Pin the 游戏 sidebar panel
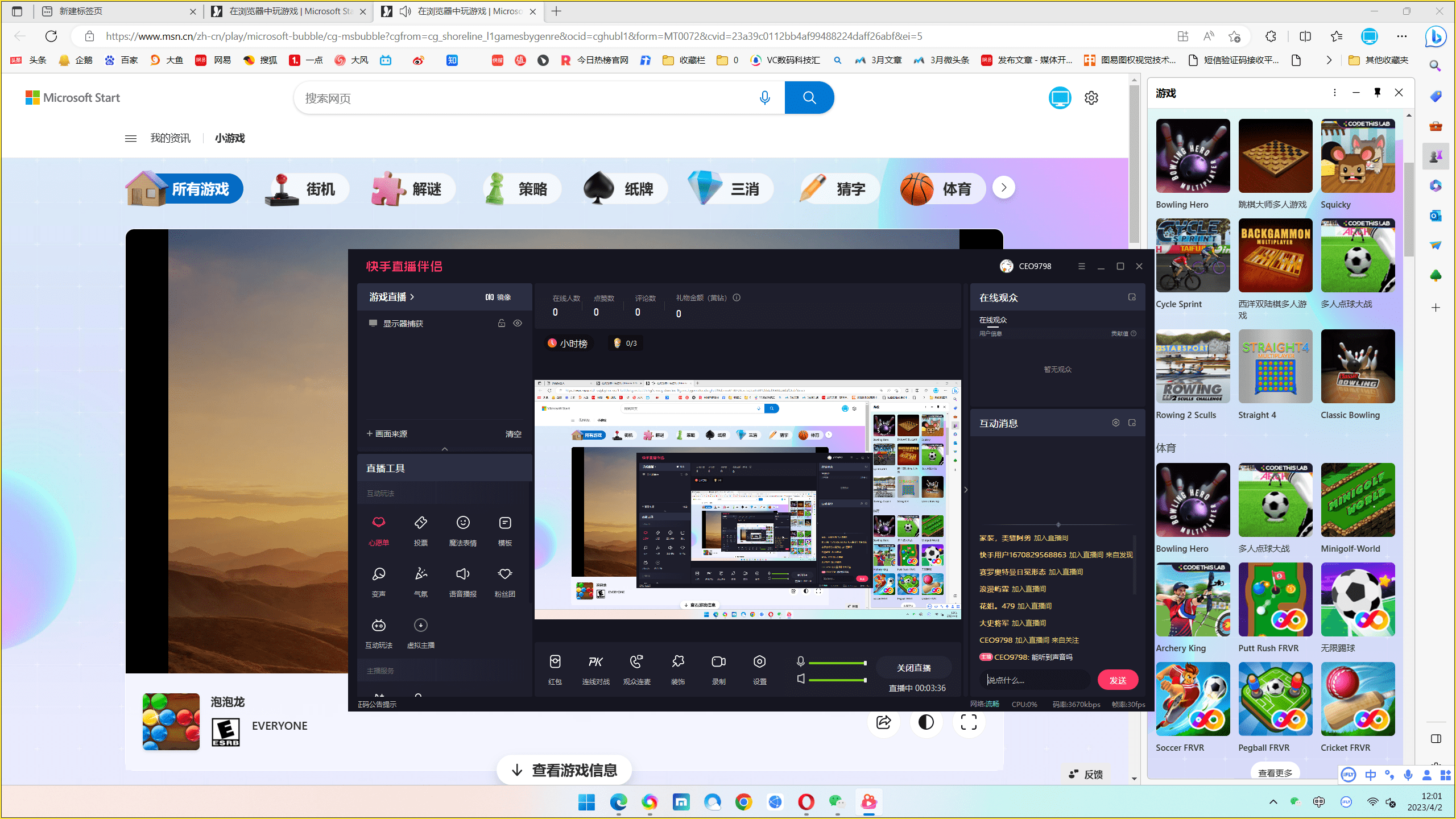Image resolution: width=1456 pixels, height=819 pixels. click(x=1378, y=92)
